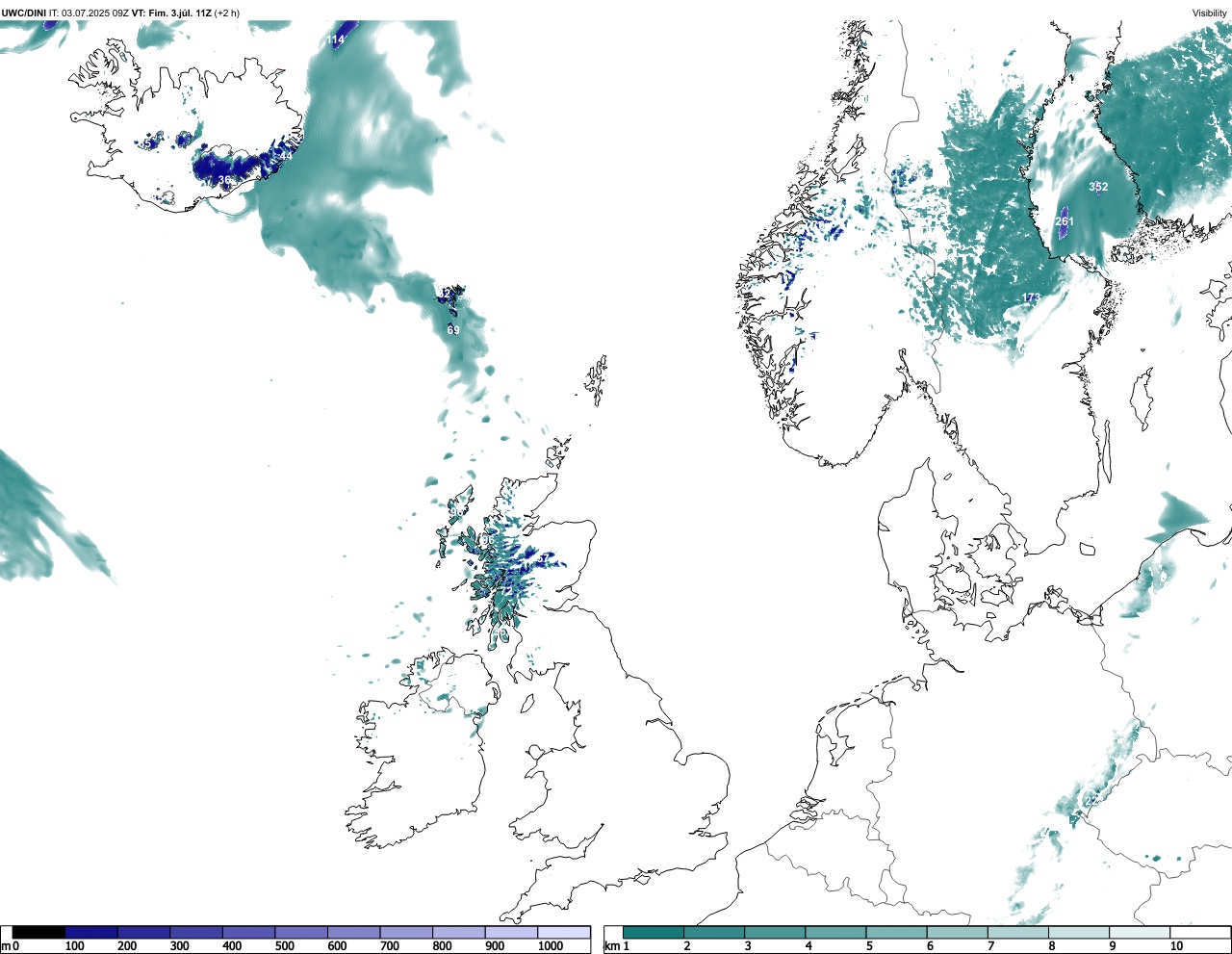Viewport: 1232px width, 954px height.
Task: Click the 'VT: Fim. 3.júl. 11Z' valid time text
Action: pos(171,13)
